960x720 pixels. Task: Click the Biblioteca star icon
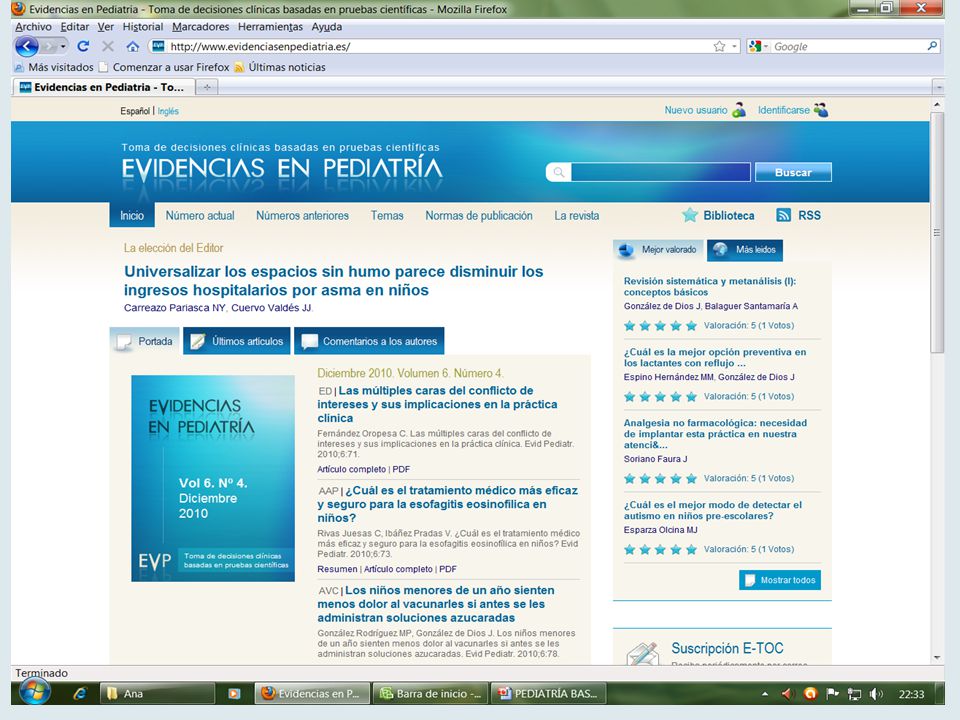coord(690,215)
